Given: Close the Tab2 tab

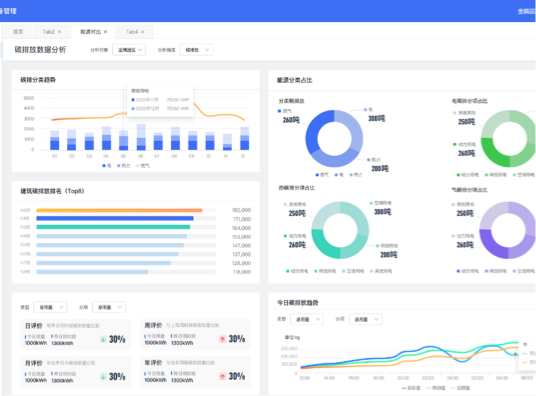Looking at the screenshot, I should click(x=59, y=32).
